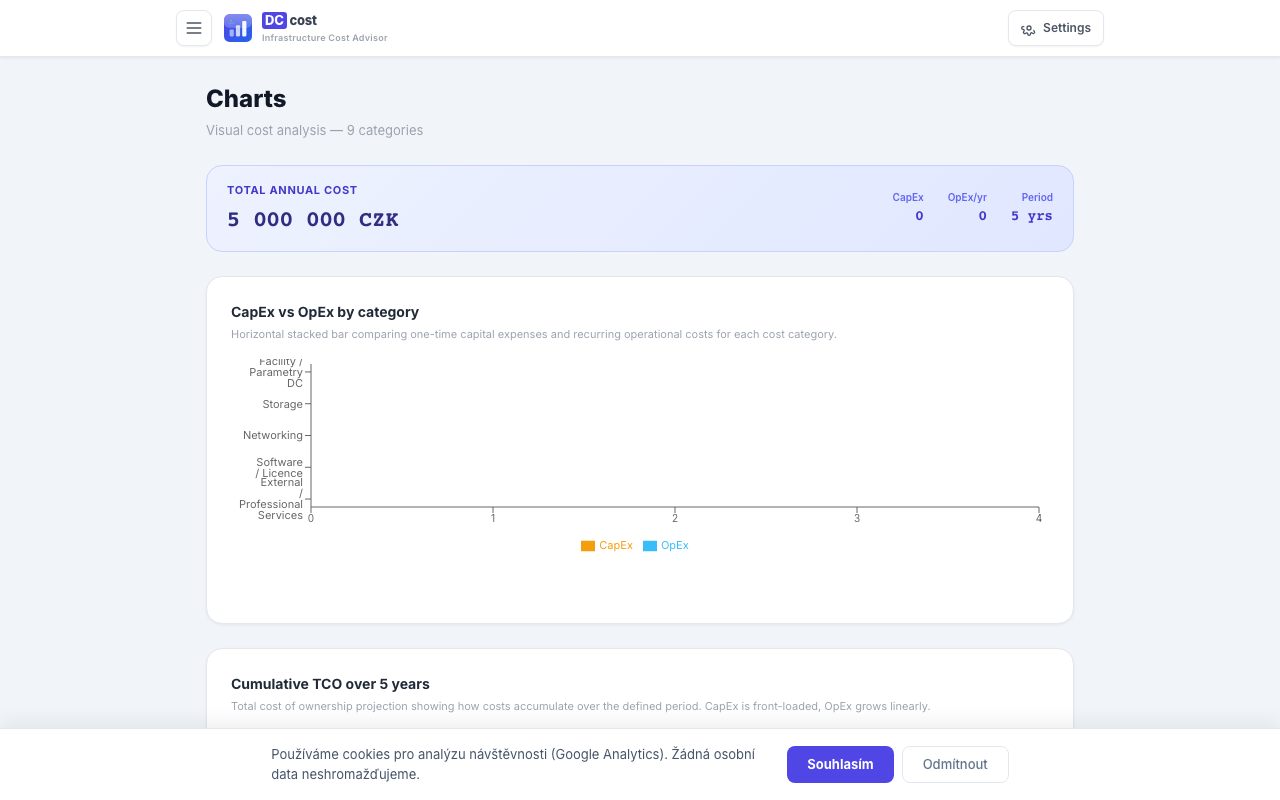Click the DCcost bar chart logo icon

coord(238,28)
